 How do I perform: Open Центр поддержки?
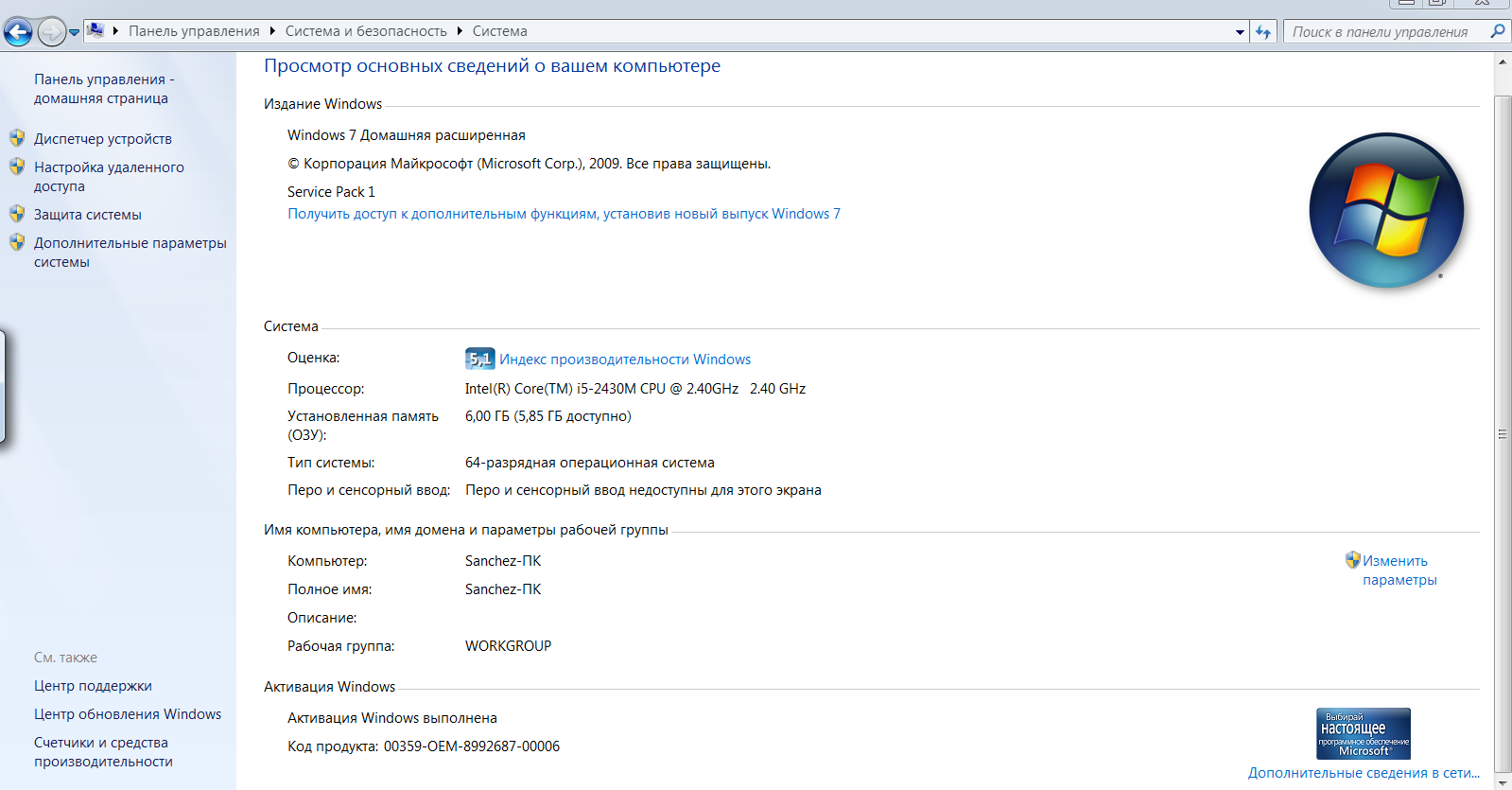click(93, 686)
